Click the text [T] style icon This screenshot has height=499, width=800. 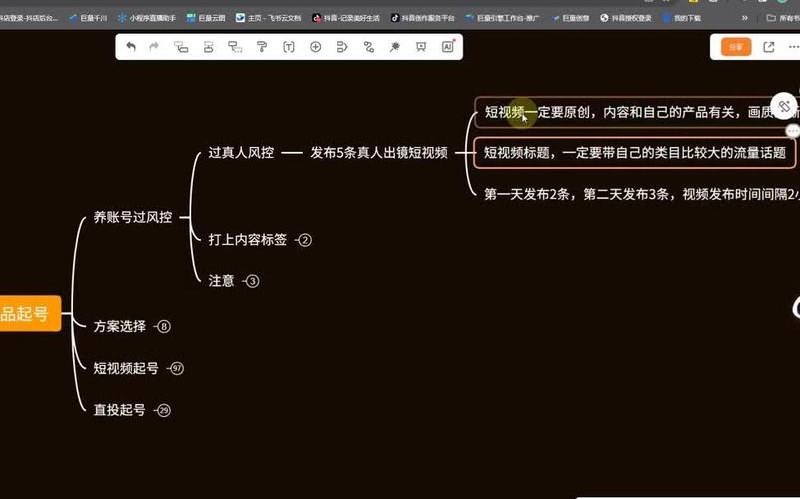click(x=289, y=47)
